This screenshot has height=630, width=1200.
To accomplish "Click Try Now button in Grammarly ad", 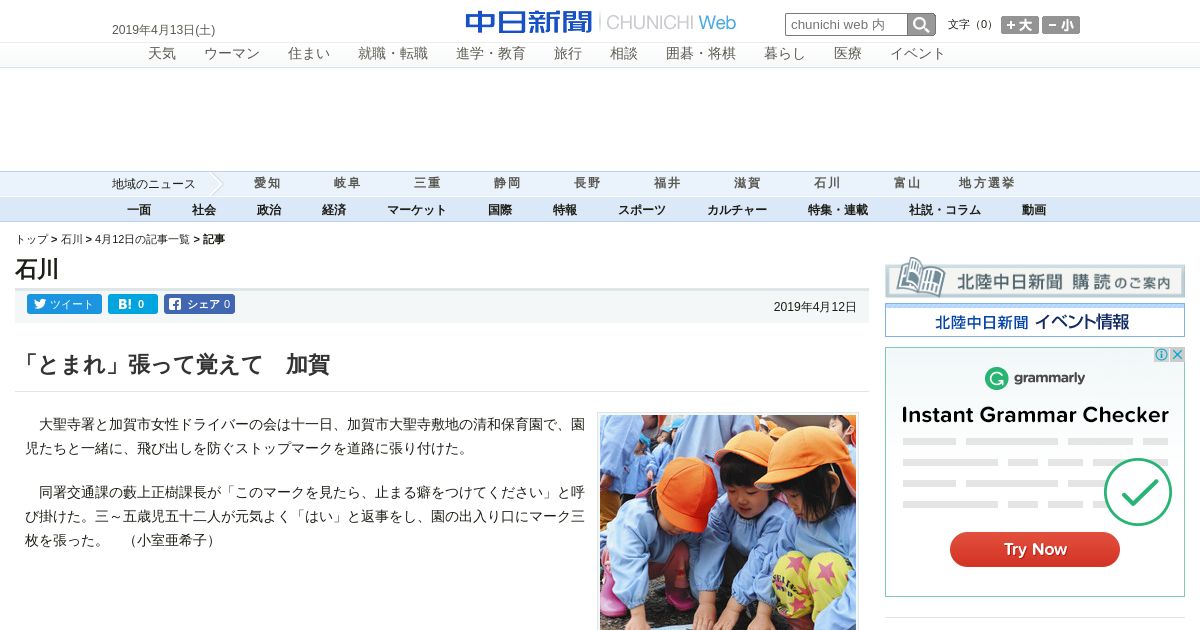I will [x=1035, y=549].
